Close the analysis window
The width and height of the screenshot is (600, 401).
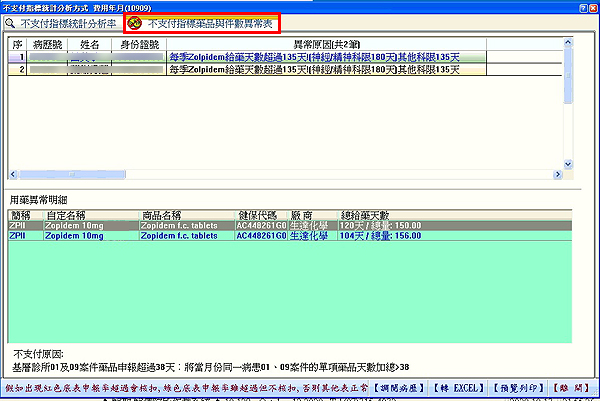592,6
